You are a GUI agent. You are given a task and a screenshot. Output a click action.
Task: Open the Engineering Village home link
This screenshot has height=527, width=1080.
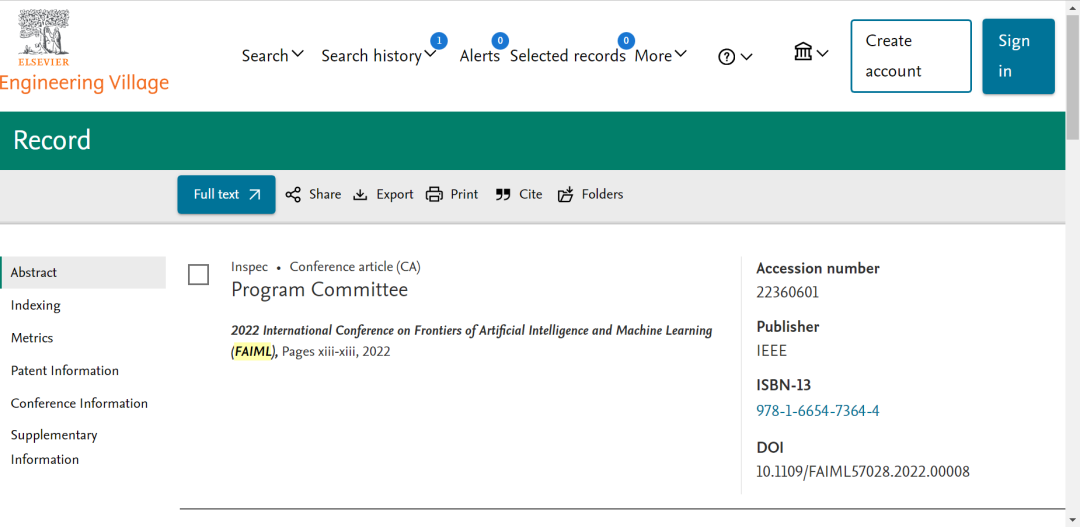(x=84, y=83)
